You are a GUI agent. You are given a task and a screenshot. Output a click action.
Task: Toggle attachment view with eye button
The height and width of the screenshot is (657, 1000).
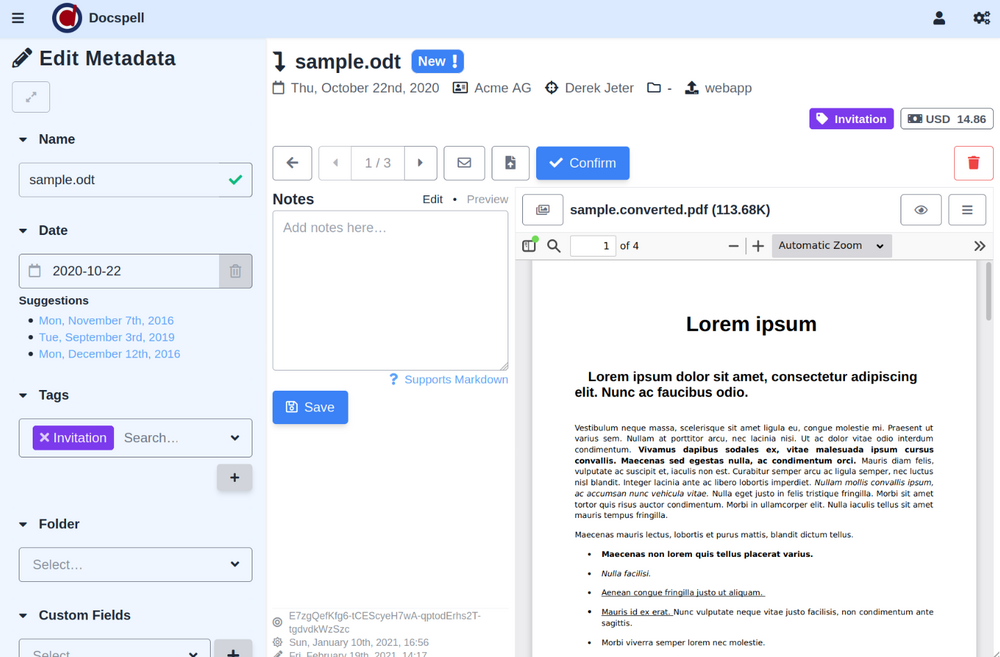coord(921,210)
